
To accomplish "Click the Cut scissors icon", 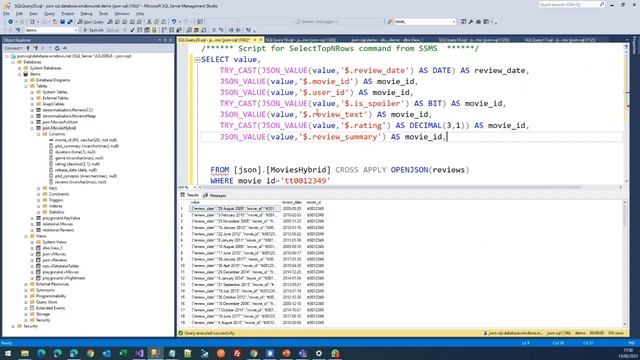I will [149, 22].
